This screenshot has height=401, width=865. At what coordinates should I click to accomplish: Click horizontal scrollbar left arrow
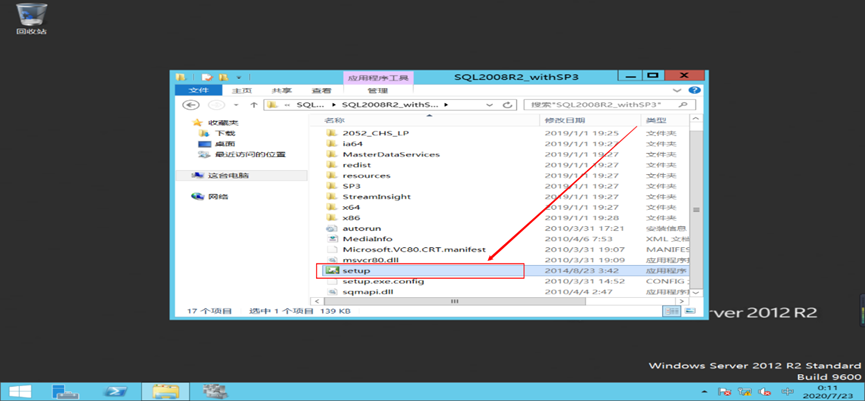click(316, 301)
